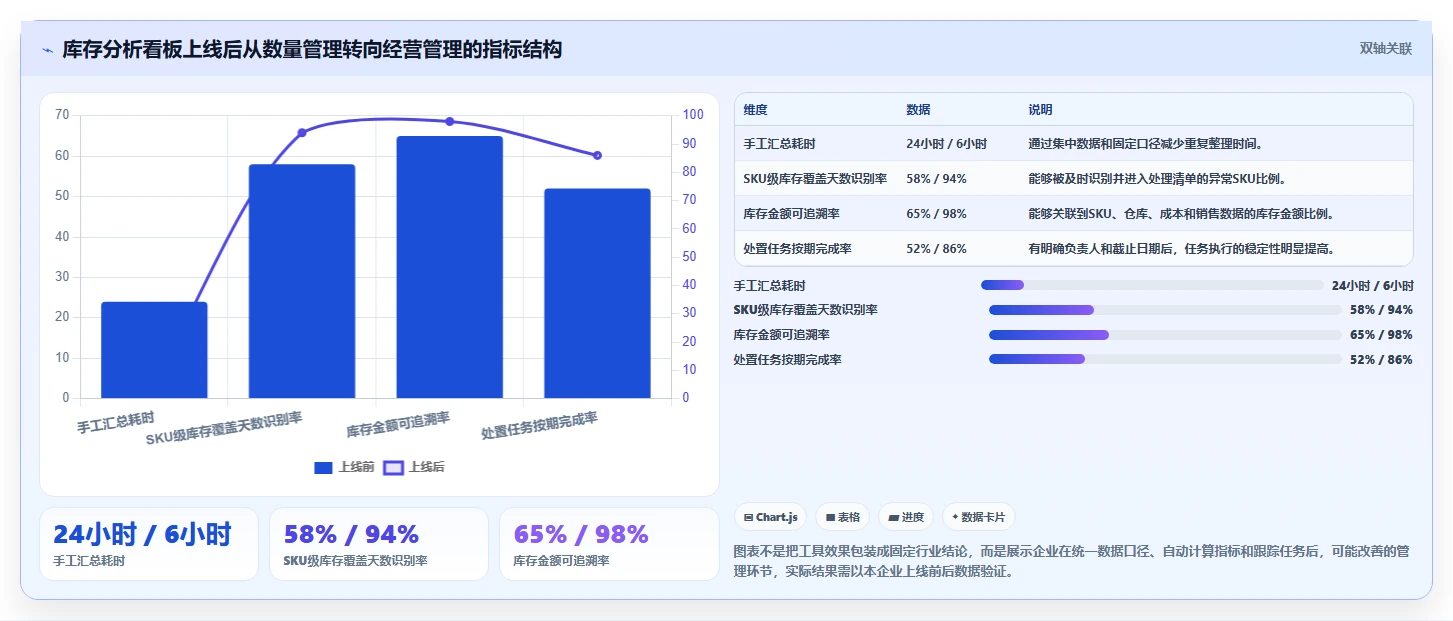
Task: Click the 库存金额可追溯率 progress bar
Action: tap(1165, 334)
